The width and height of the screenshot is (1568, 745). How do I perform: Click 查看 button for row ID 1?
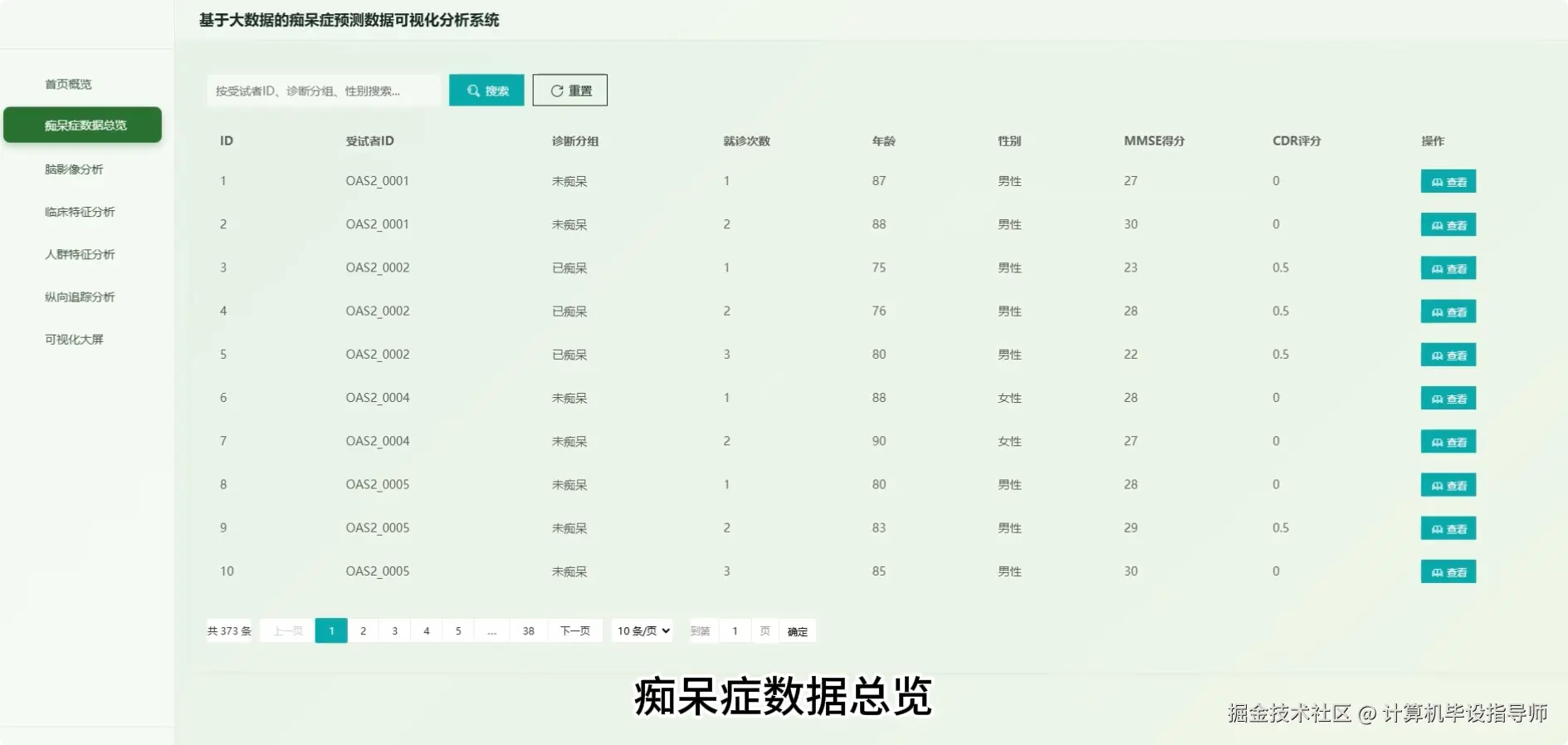click(1448, 181)
